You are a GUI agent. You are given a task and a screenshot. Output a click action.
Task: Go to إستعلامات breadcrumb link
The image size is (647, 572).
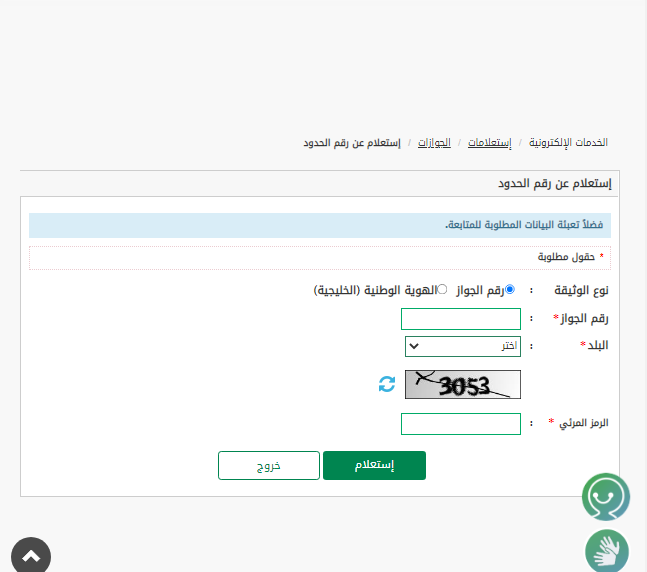pyautogui.click(x=489, y=143)
